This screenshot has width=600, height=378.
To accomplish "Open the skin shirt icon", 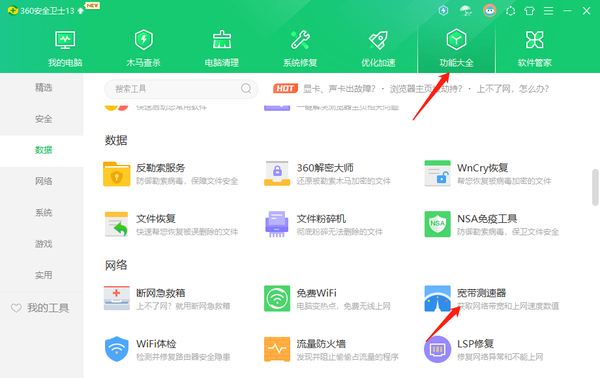I will (x=530, y=11).
